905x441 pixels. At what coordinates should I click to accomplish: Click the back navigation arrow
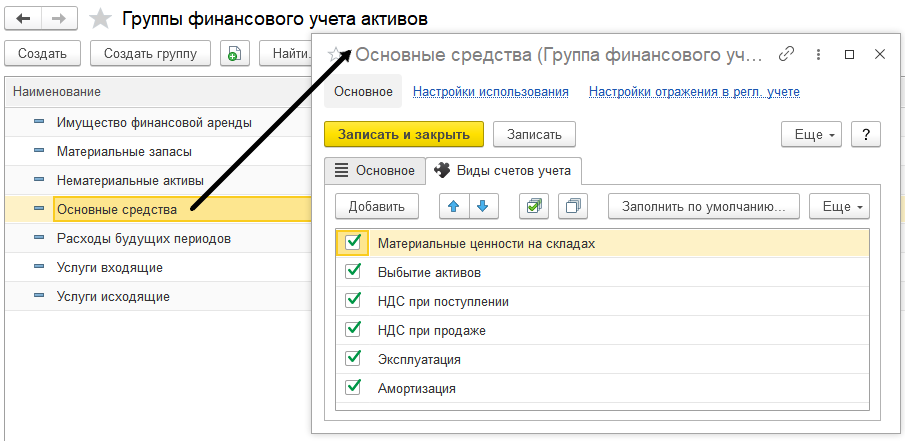pos(24,19)
